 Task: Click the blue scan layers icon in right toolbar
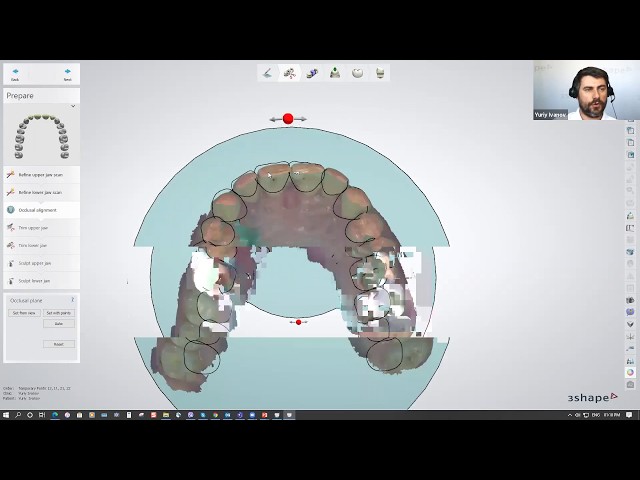click(x=630, y=252)
